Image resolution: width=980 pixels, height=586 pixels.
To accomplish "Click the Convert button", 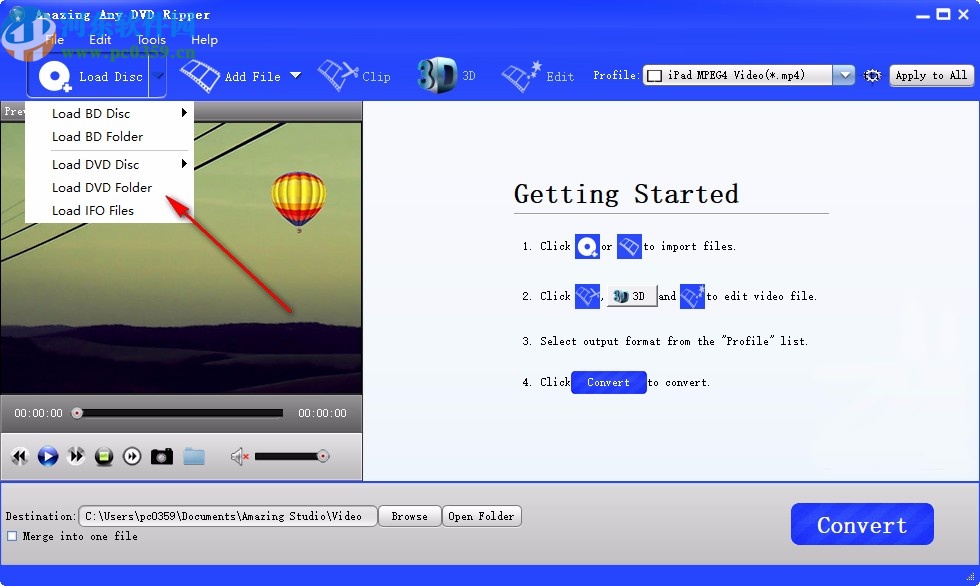I will (861, 523).
